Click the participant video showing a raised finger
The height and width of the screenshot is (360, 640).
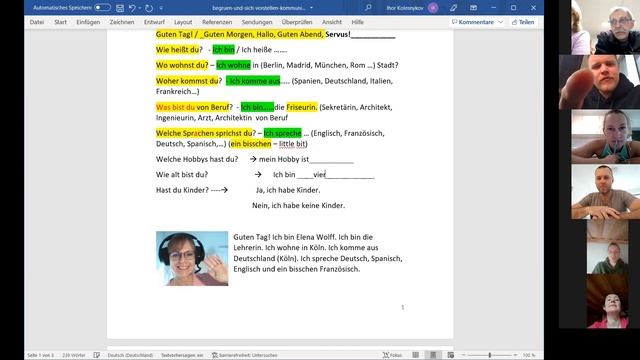599,82
